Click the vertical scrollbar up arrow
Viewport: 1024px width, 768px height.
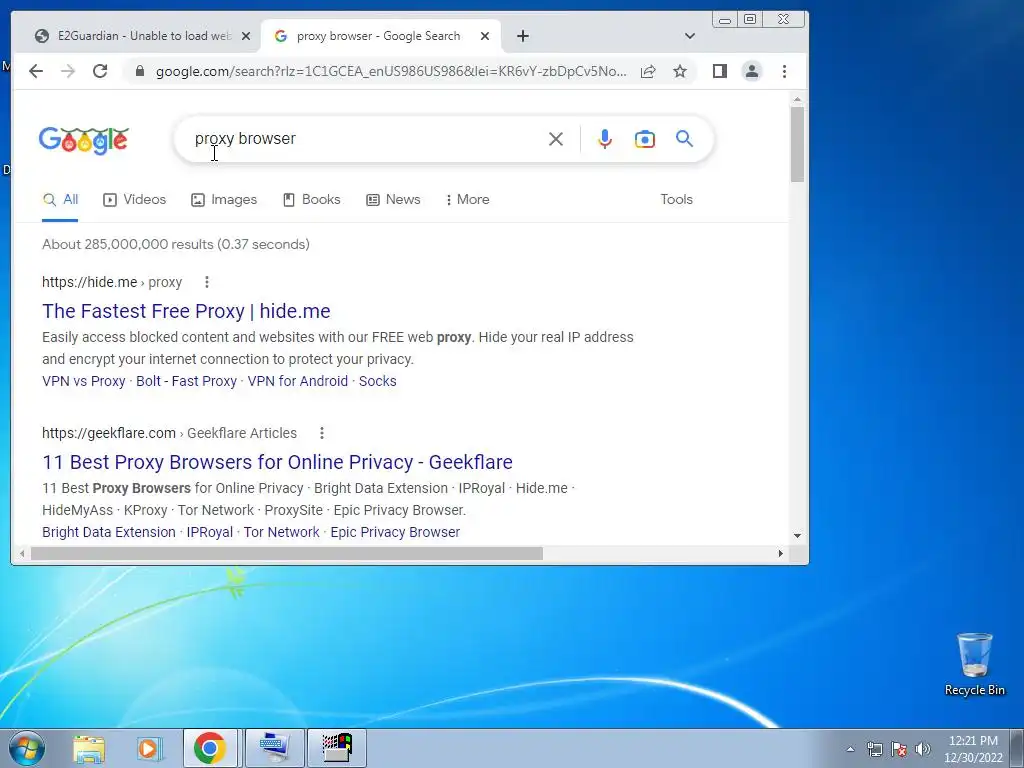pos(797,99)
